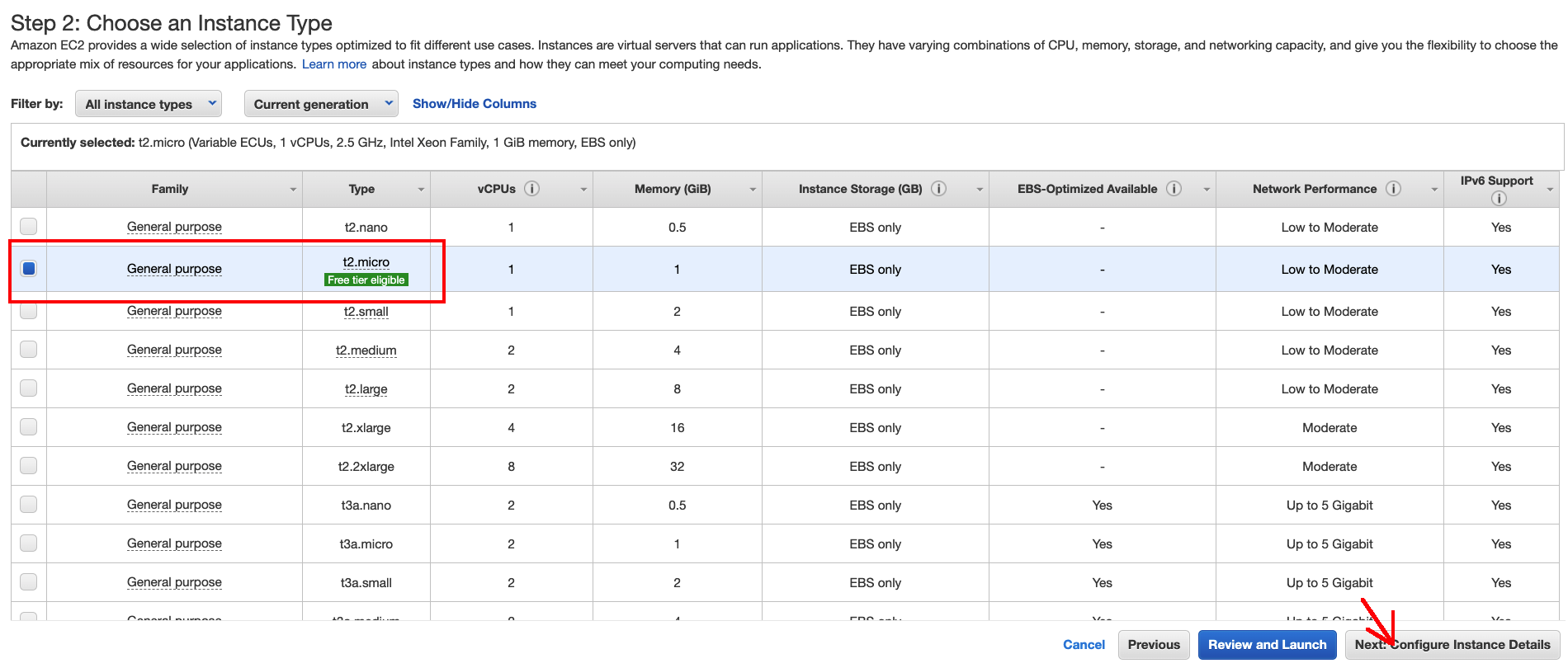This screenshot has height=668, width=1568.
Task: Select the t3a.nano instance checkbox
Action: pos(29,504)
